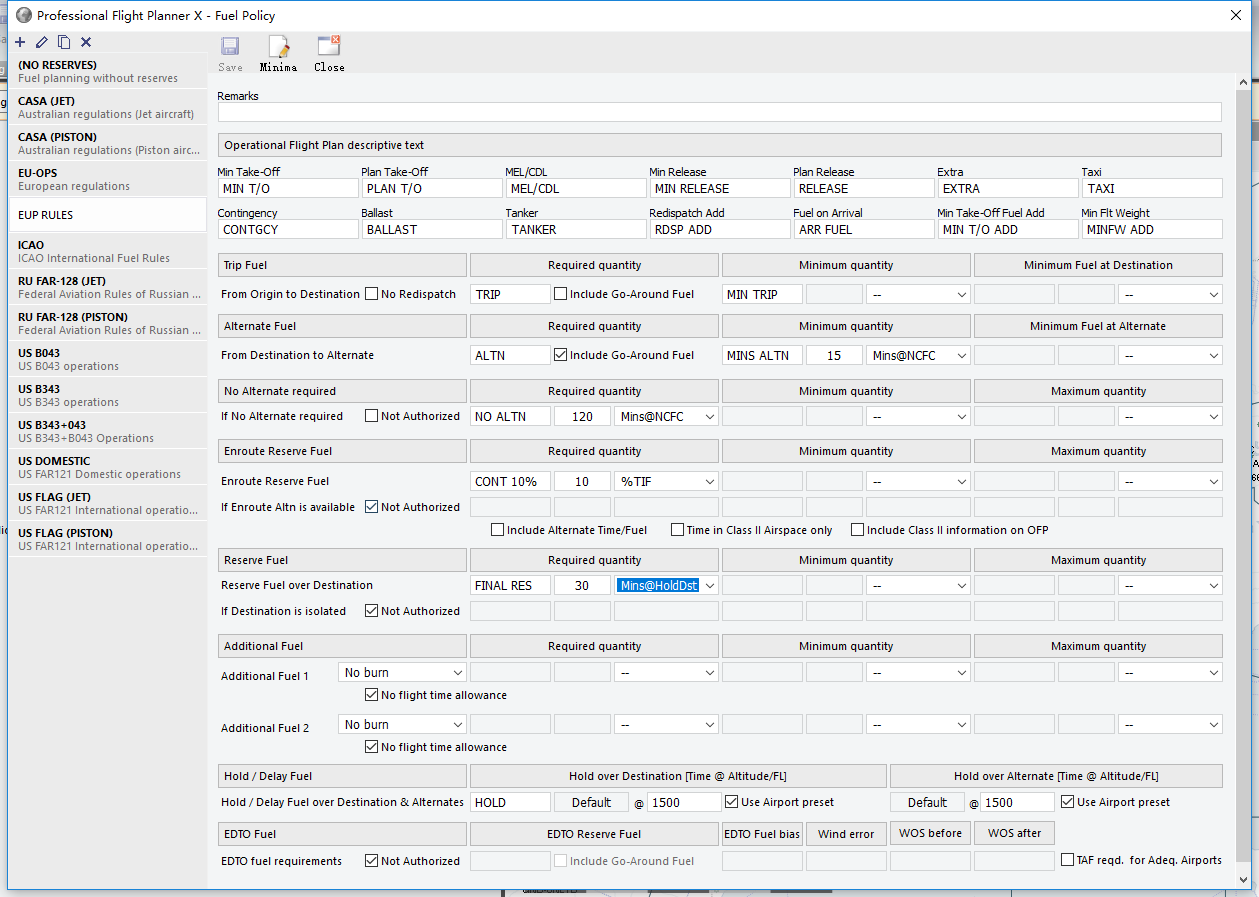Toggle Not Authorized for EDTO fuel requirements
Viewport: 1259px width, 897px height.
(x=371, y=861)
